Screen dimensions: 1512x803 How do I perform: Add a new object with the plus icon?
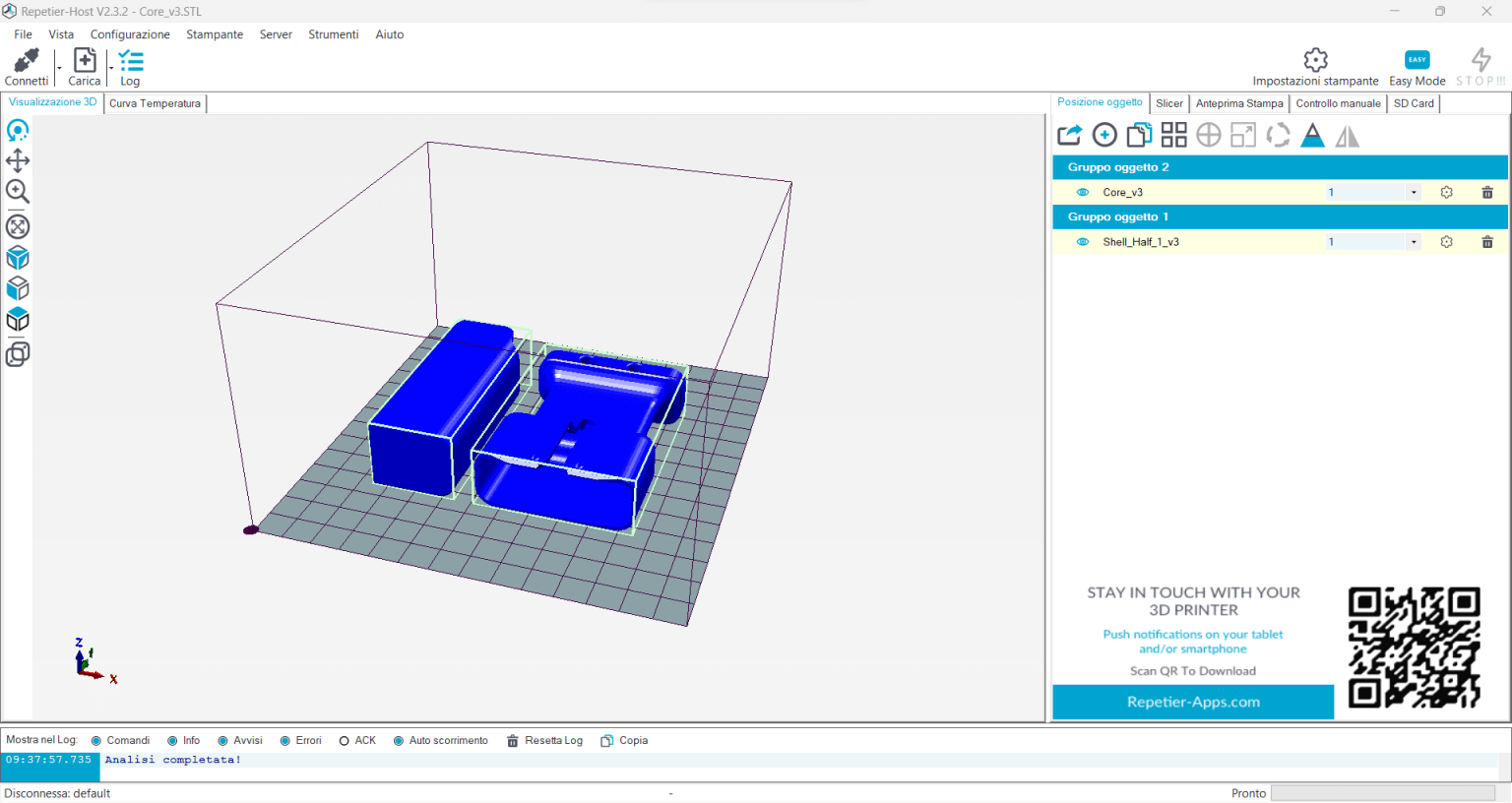(x=1103, y=135)
